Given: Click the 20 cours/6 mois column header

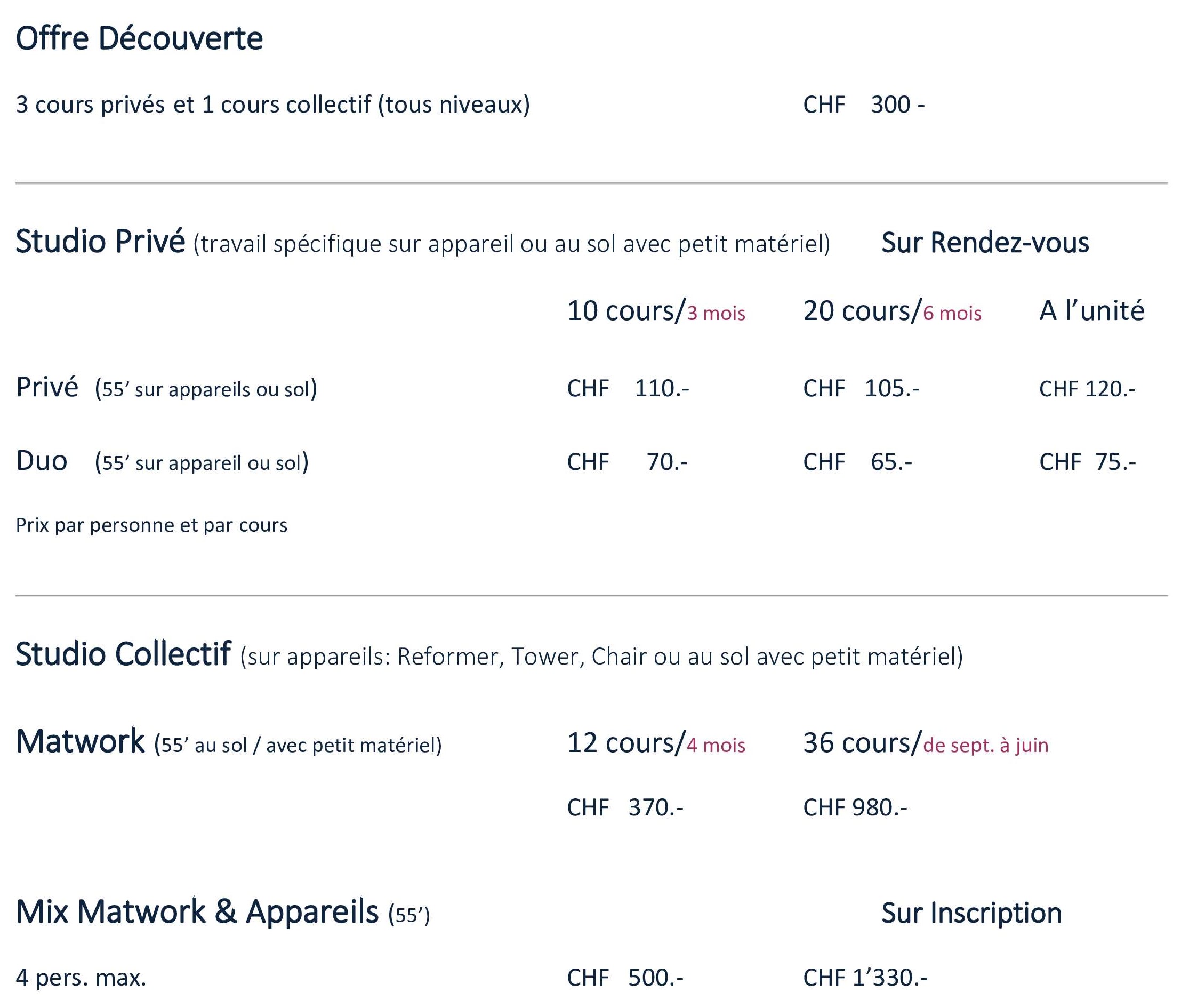Looking at the screenshot, I should pos(892,311).
